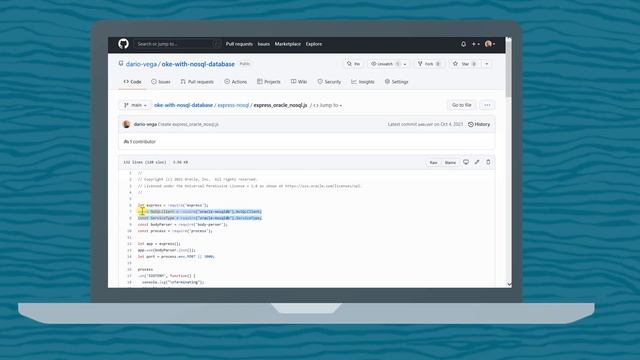This screenshot has height=360, width=640.
Task: Click the pencil edit file icon
Action: click(x=477, y=162)
